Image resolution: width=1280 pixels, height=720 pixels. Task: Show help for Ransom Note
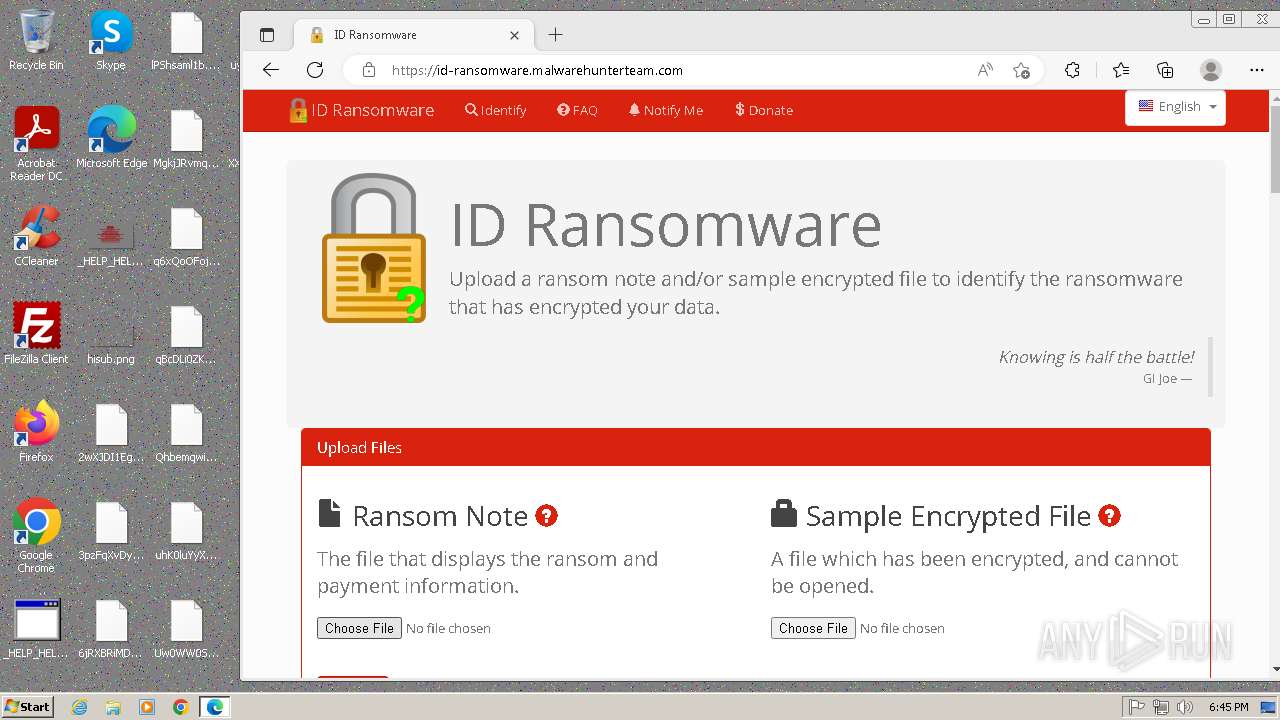pos(546,516)
